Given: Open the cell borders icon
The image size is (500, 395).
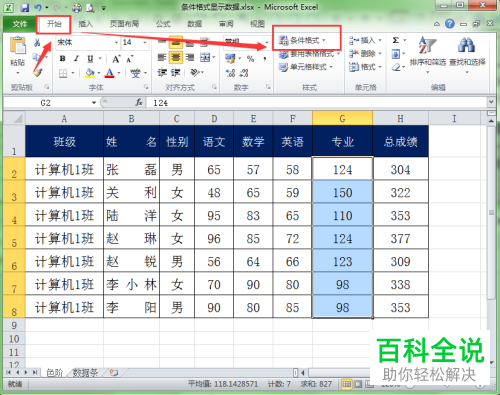Looking at the screenshot, I should point(63,73).
